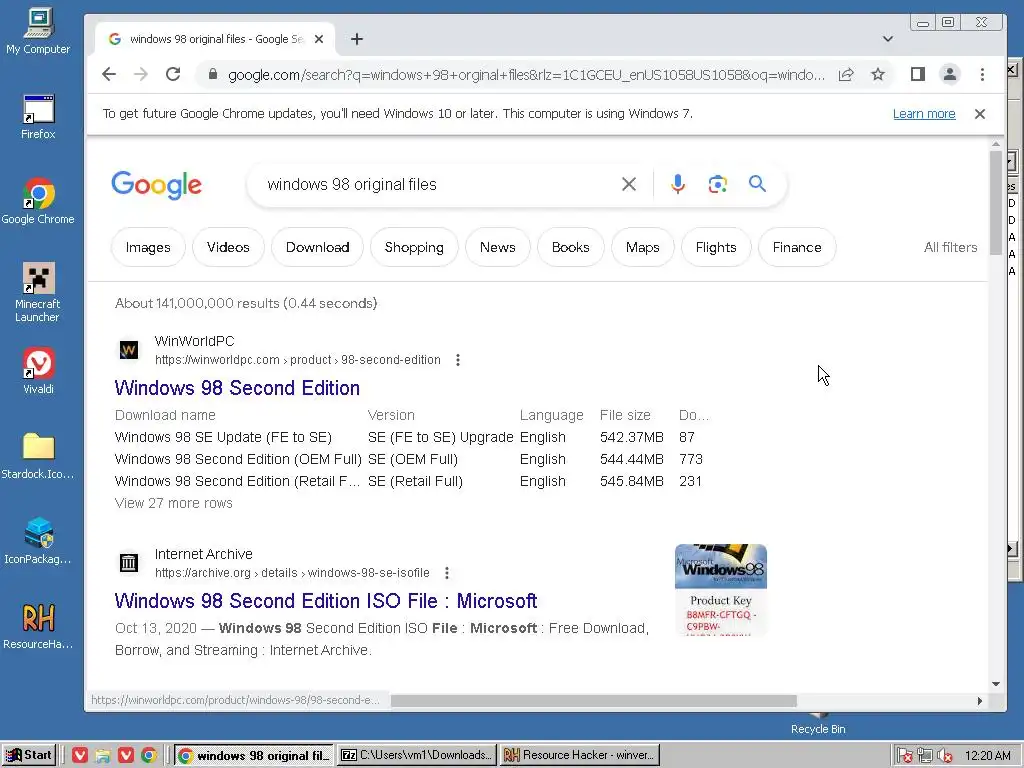Click the volume tray icon
The image size is (1024, 768).
pos(944,756)
